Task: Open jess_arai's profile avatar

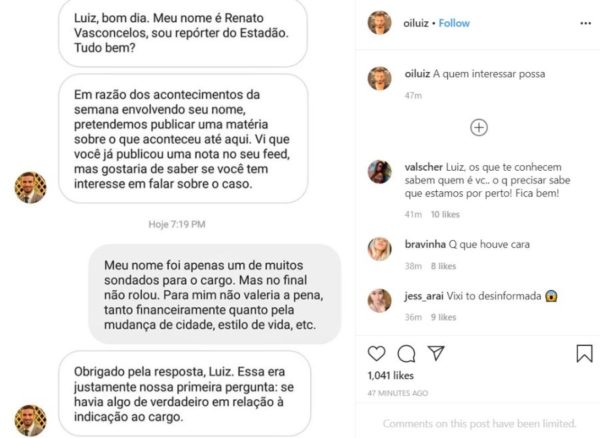Action: (x=380, y=301)
